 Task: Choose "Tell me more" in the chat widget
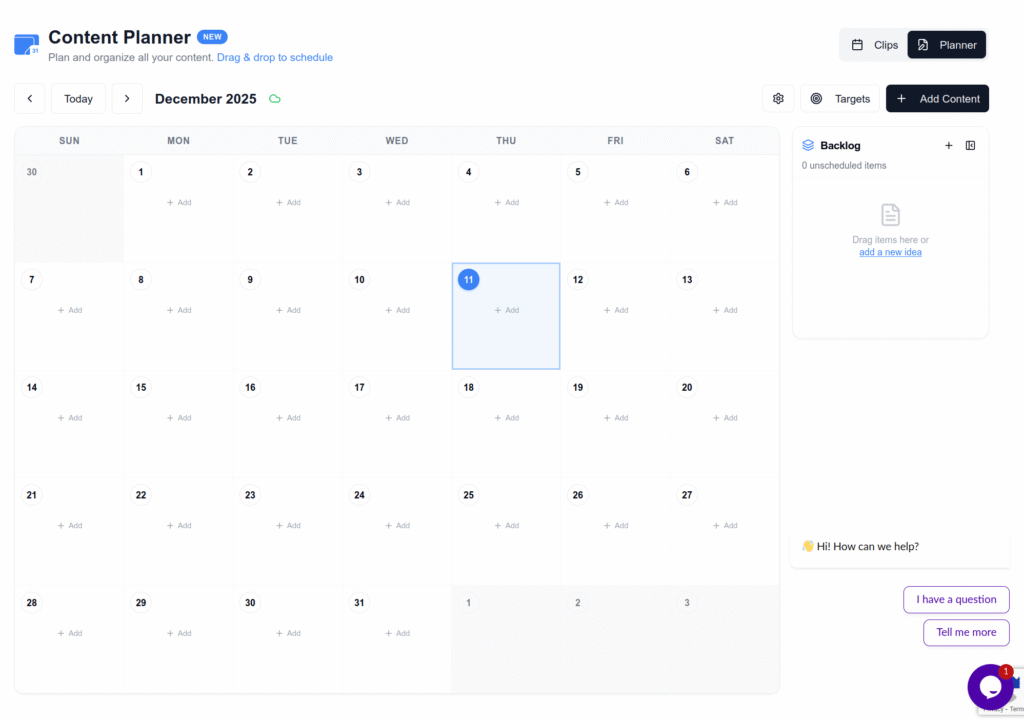pos(965,632)
